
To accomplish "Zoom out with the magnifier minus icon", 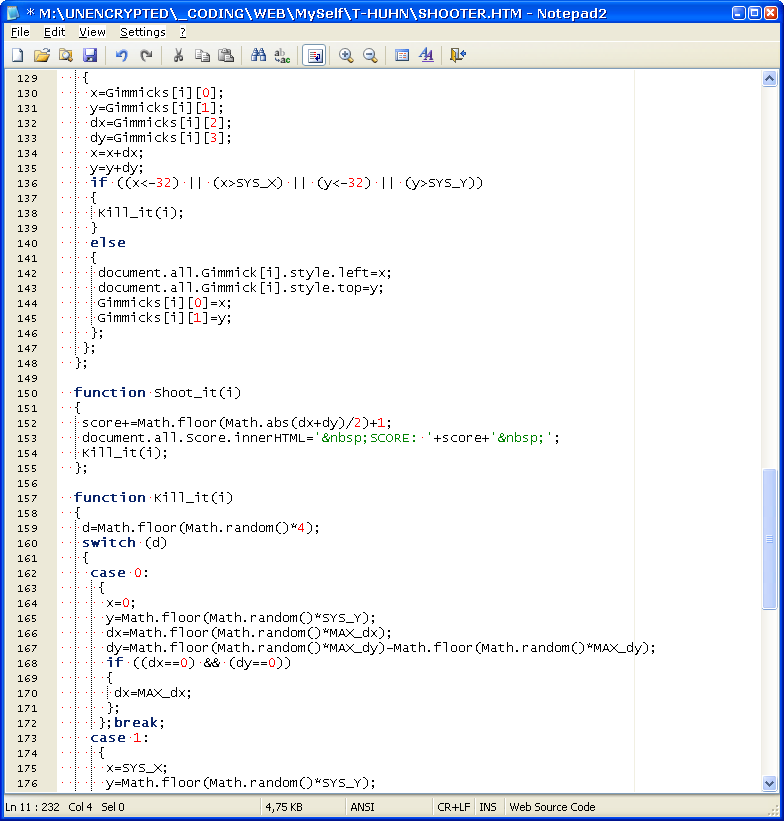I will click(370, 55).
